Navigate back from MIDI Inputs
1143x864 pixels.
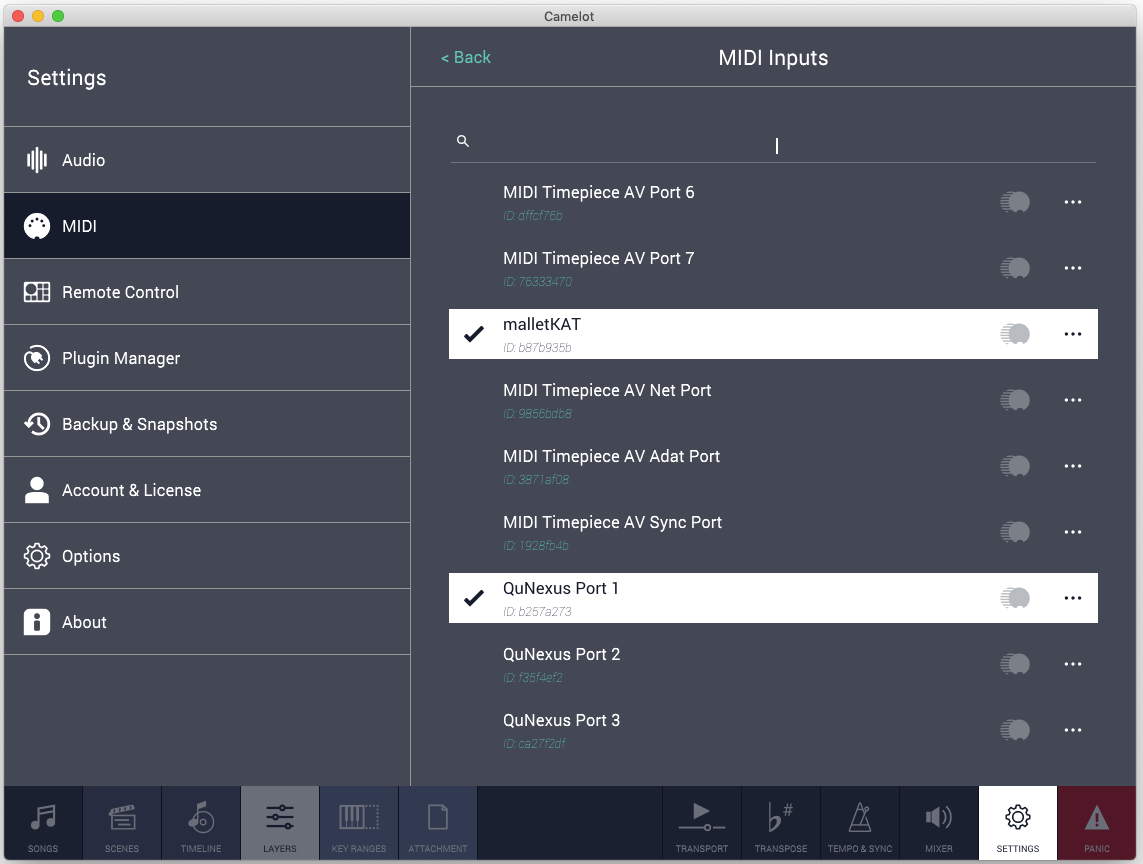466,57
